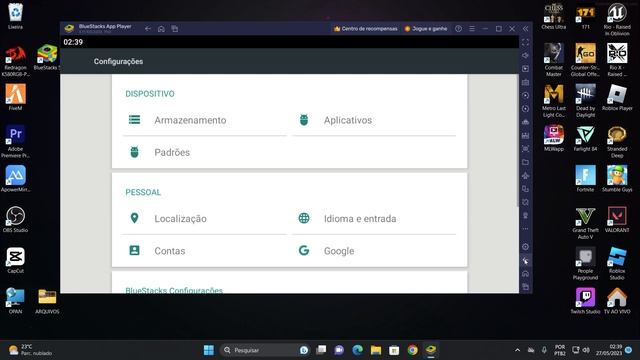Viewport: 640px width, 360px height.
Task: Click the Configurações header title
Action: point(118,61)
